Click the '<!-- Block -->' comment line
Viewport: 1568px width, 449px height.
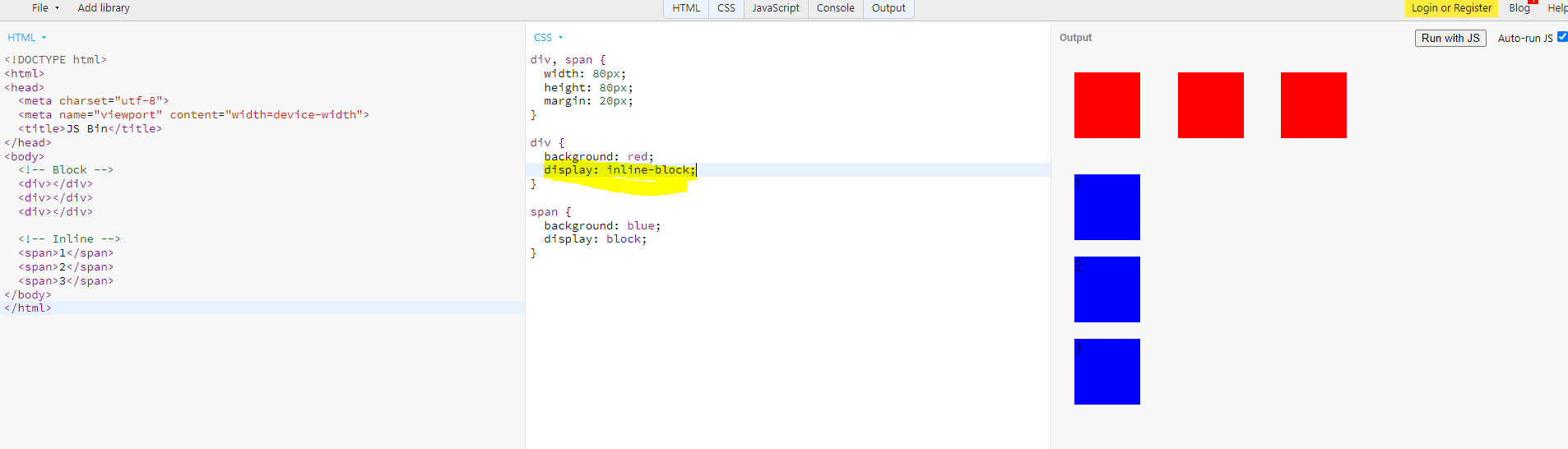tap(66, 170)
